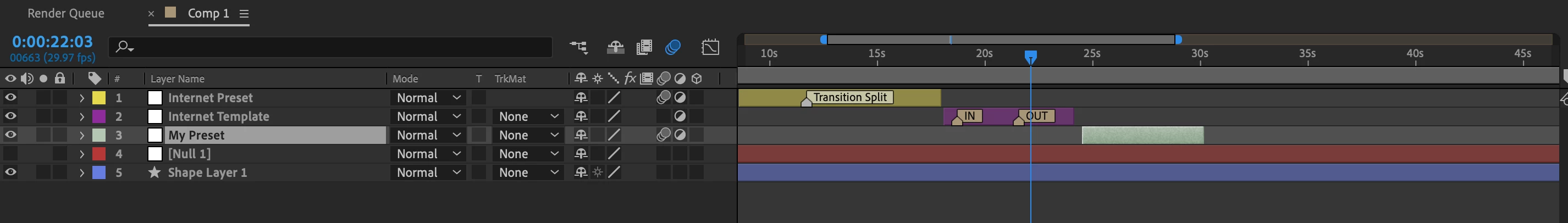Toggle adjustment layer switch on Internet Template

(680, 116)
